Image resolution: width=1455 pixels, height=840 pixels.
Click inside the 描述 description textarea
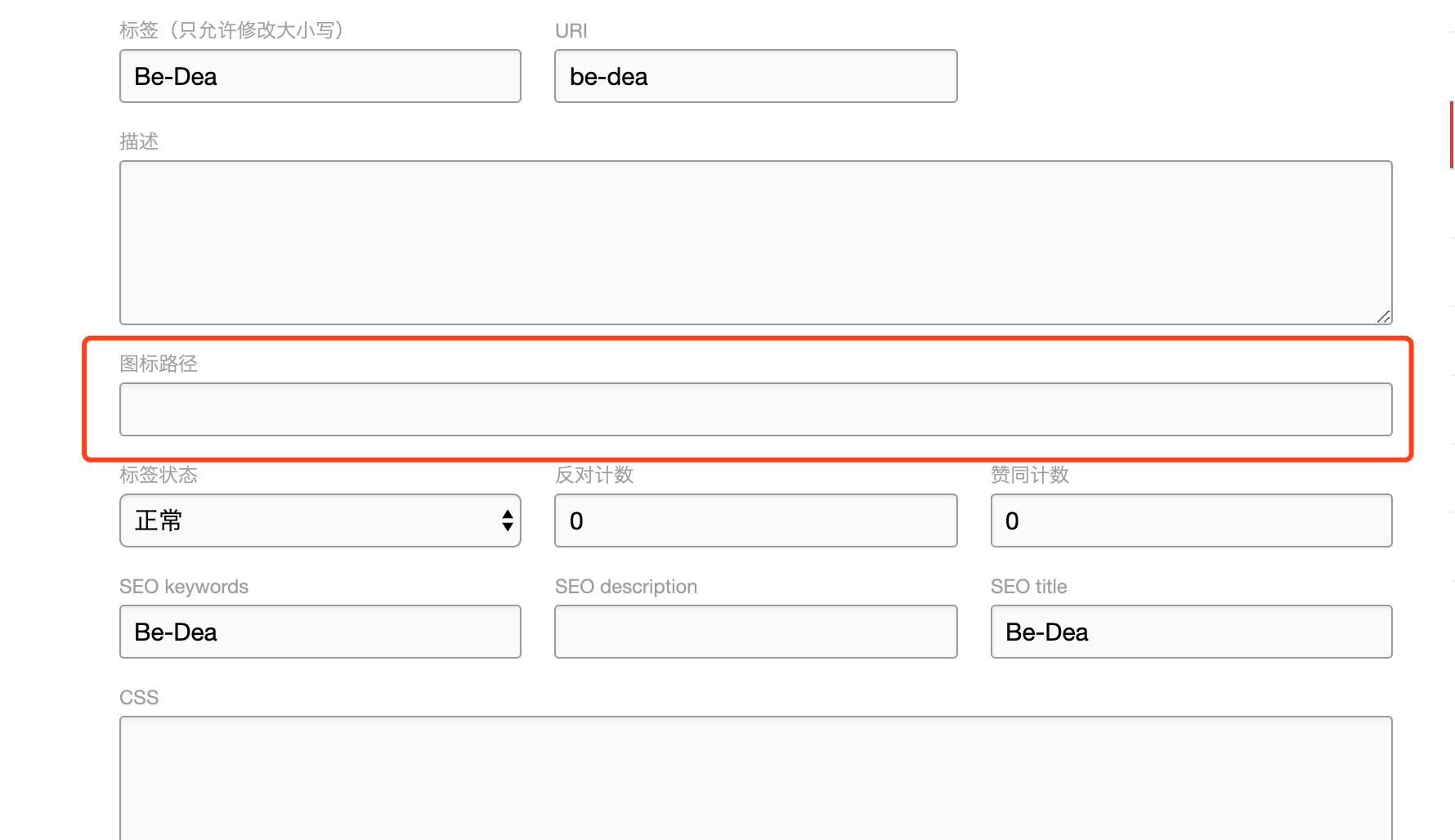[755, 242]
